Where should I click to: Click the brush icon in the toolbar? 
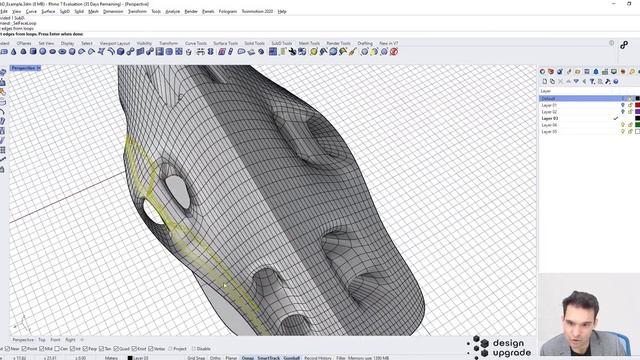(x=353, y=52)
